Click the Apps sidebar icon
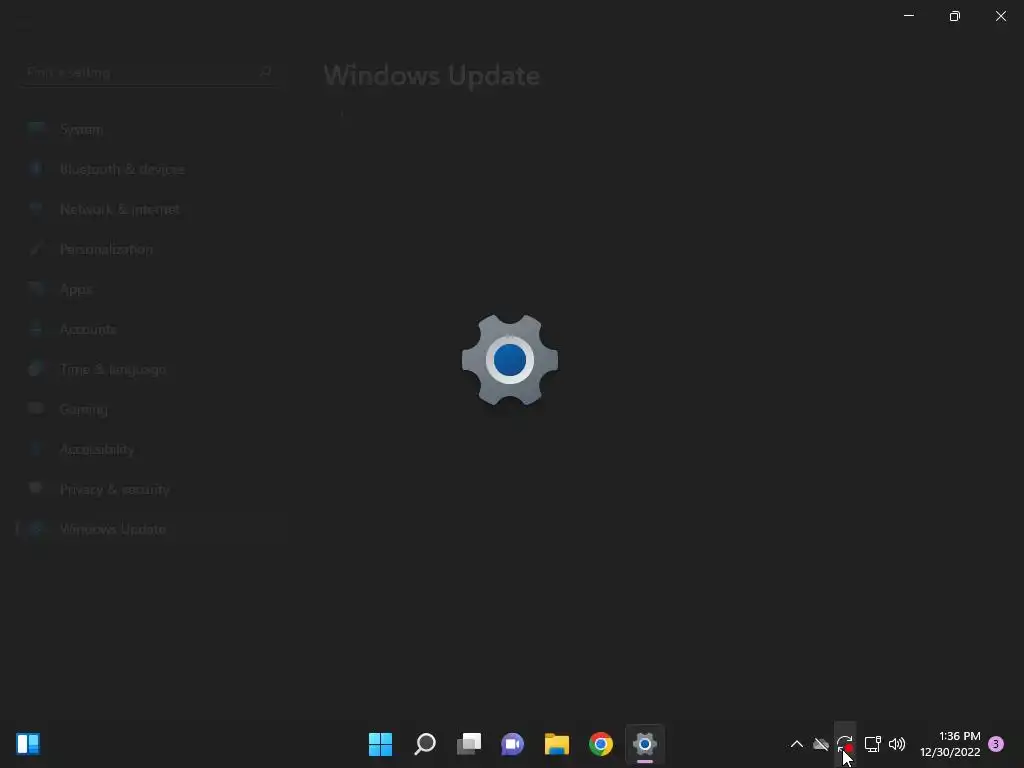Image resolution: width=1024 pixels, height=768 pixels. click(x=36, y=289)
